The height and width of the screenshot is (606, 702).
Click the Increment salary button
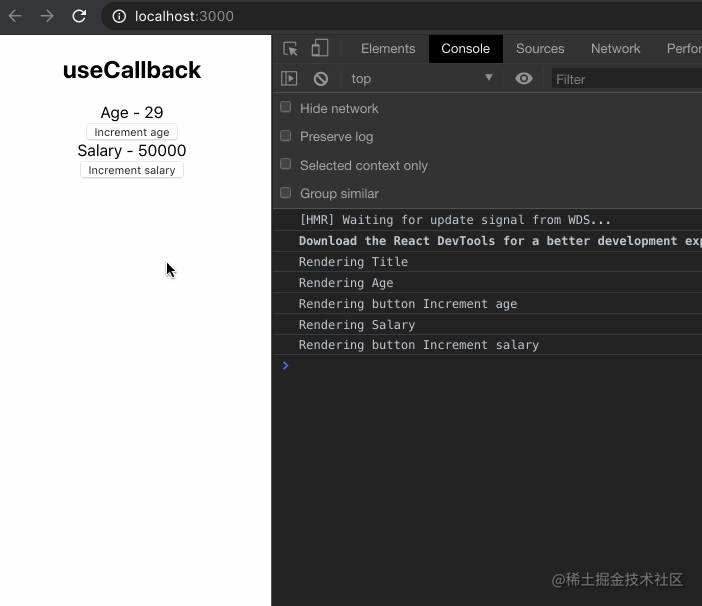point(132,170)
